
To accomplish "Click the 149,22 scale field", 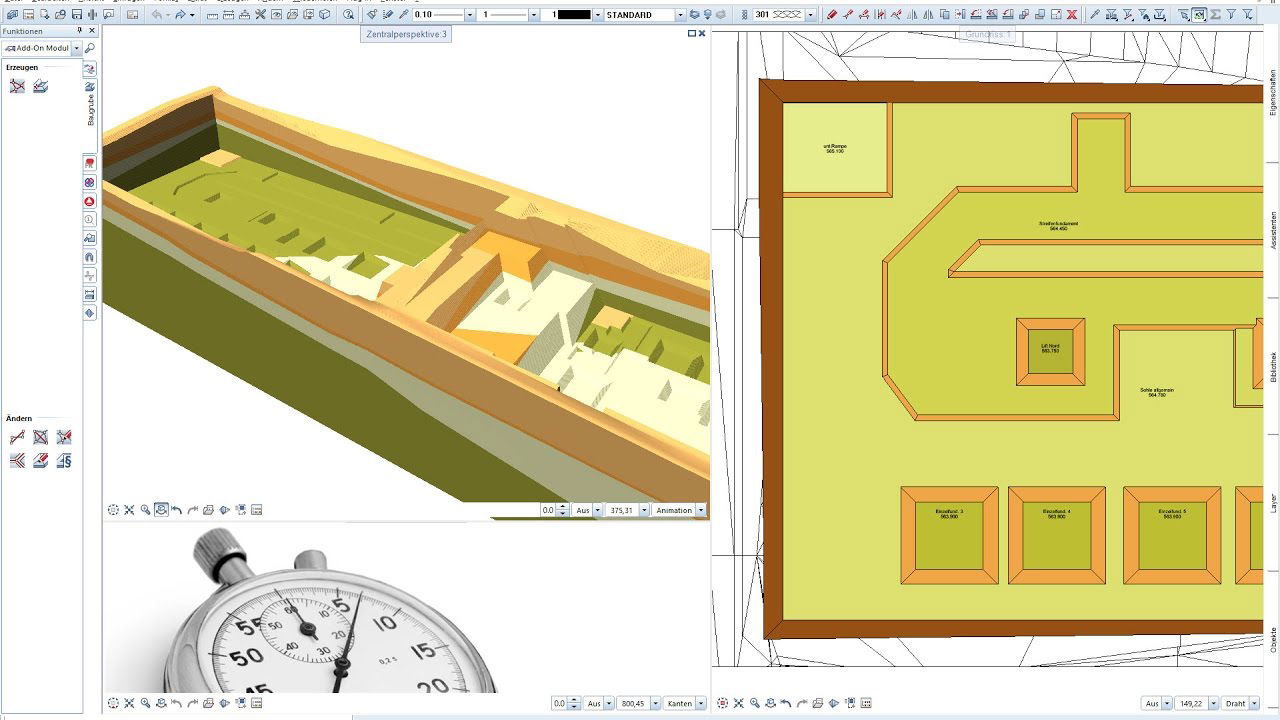I will (x=1192, y=703).
